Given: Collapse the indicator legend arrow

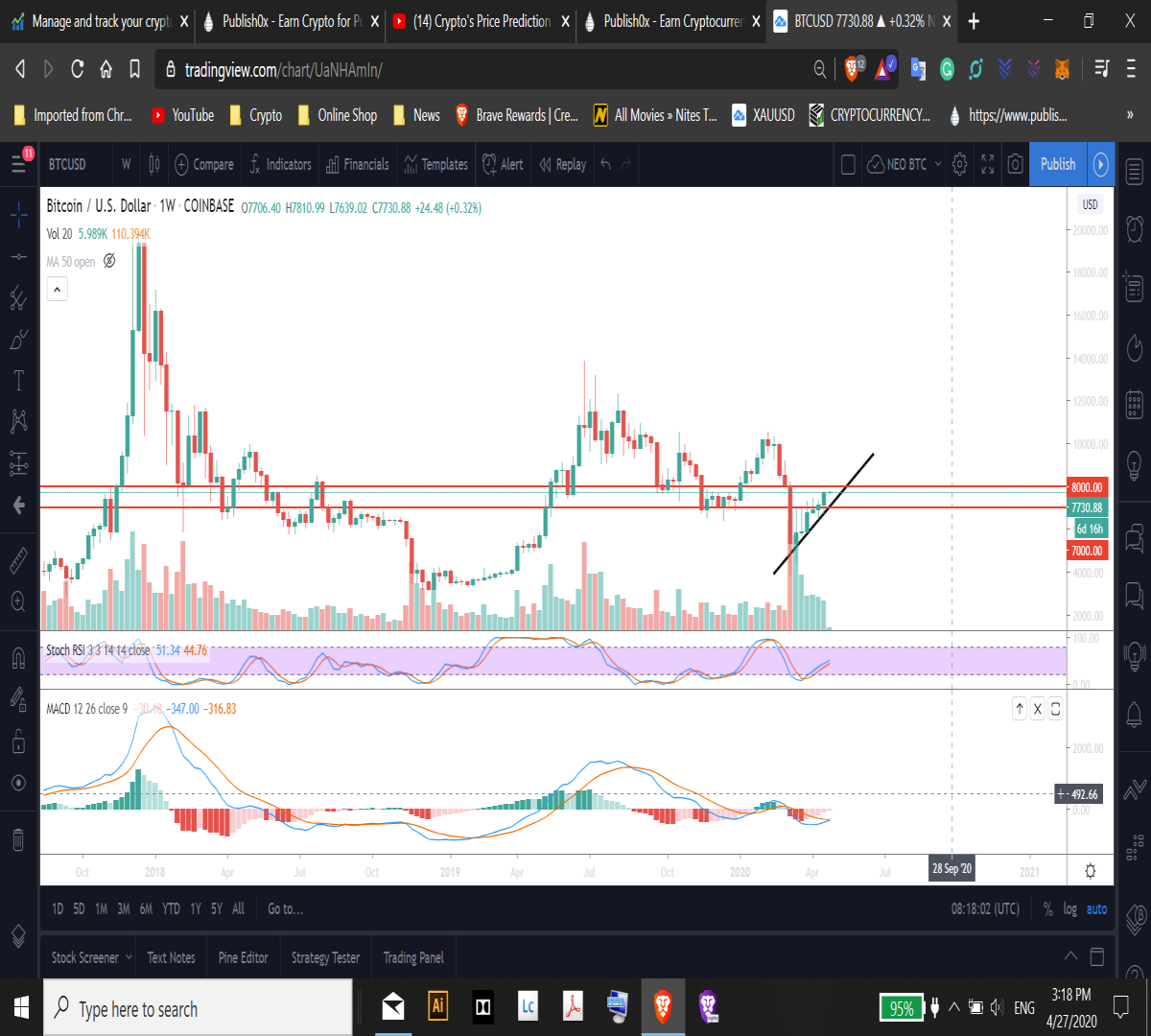Looking at the screenshot, I should pyautogui.click(x=58, y=289).
